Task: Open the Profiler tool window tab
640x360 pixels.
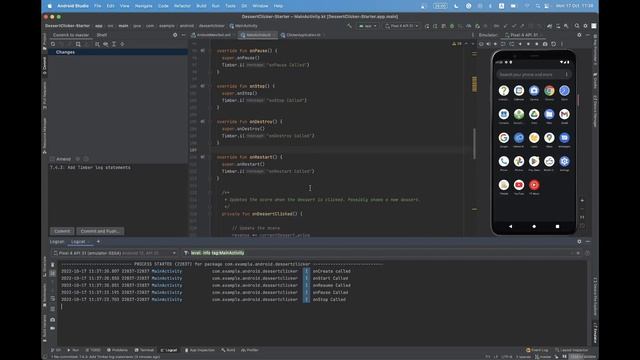Action: [x=250, y=350]
